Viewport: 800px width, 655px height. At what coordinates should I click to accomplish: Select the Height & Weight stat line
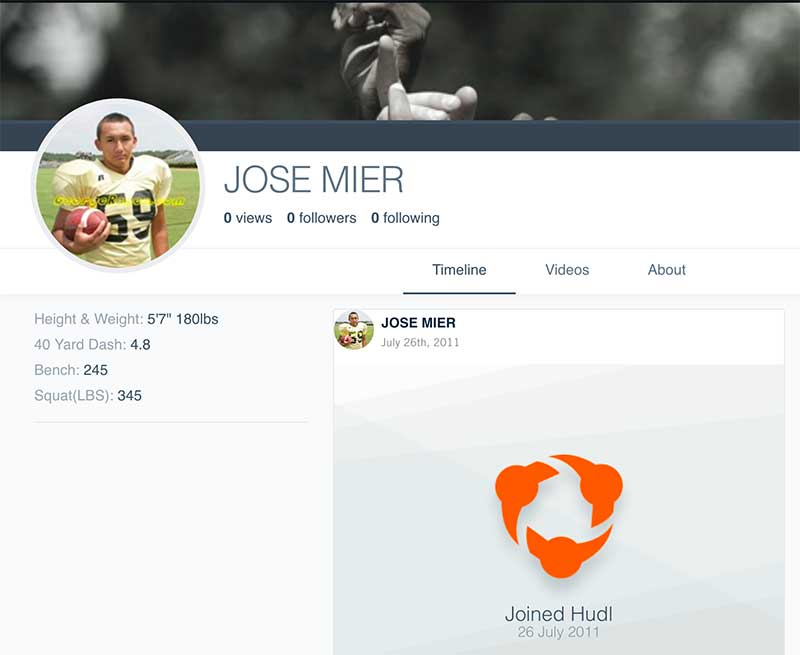pyautogui.click(x=126, y=319)
